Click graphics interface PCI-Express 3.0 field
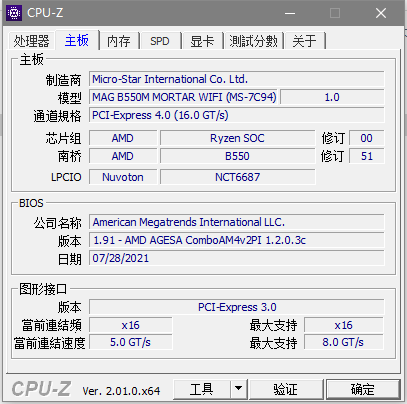 (237, 307)
